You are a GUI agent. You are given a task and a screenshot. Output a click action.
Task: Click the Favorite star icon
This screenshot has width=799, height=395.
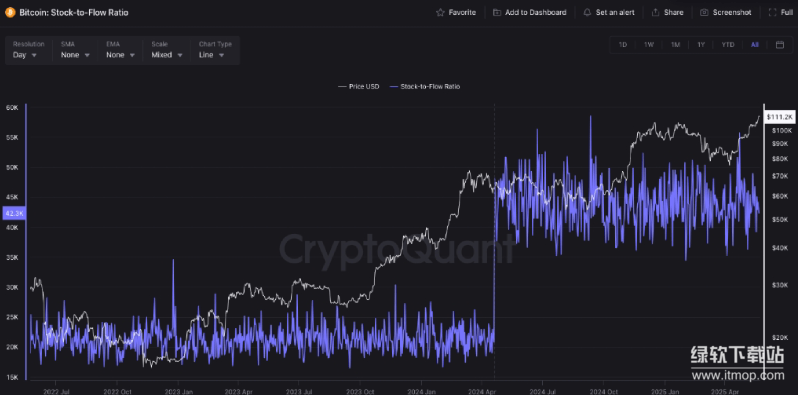440,12
